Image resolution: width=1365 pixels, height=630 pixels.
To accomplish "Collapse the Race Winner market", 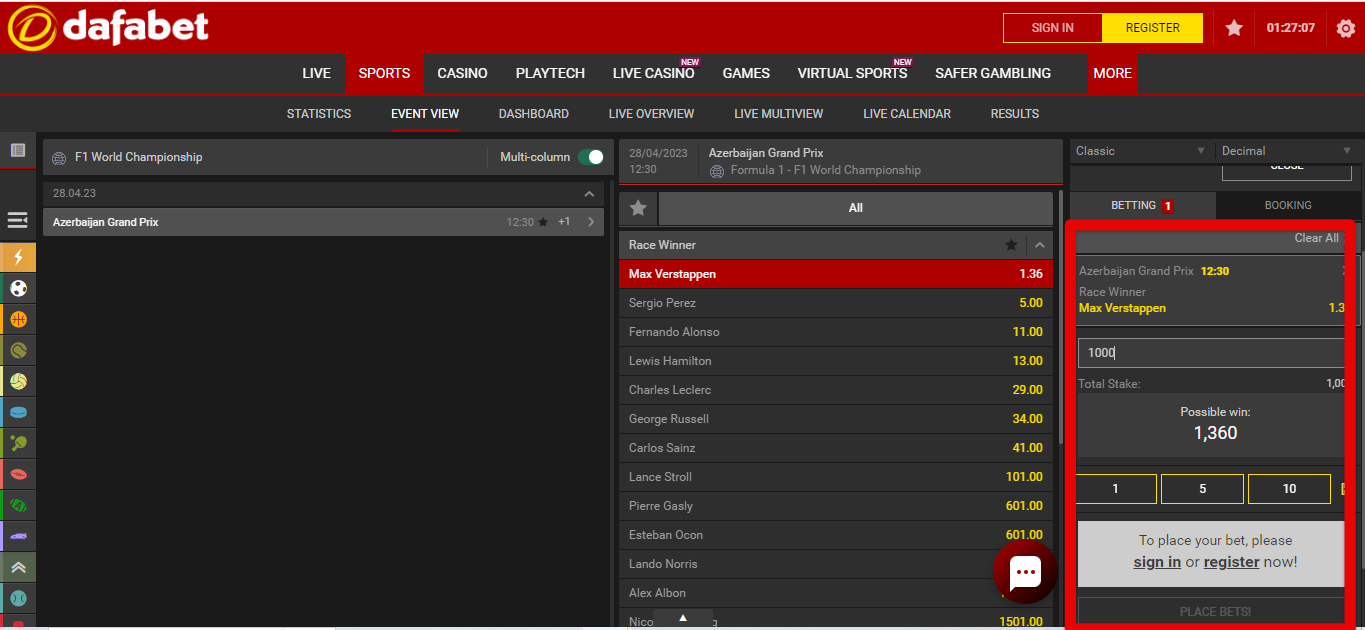I will (1040, 245).
